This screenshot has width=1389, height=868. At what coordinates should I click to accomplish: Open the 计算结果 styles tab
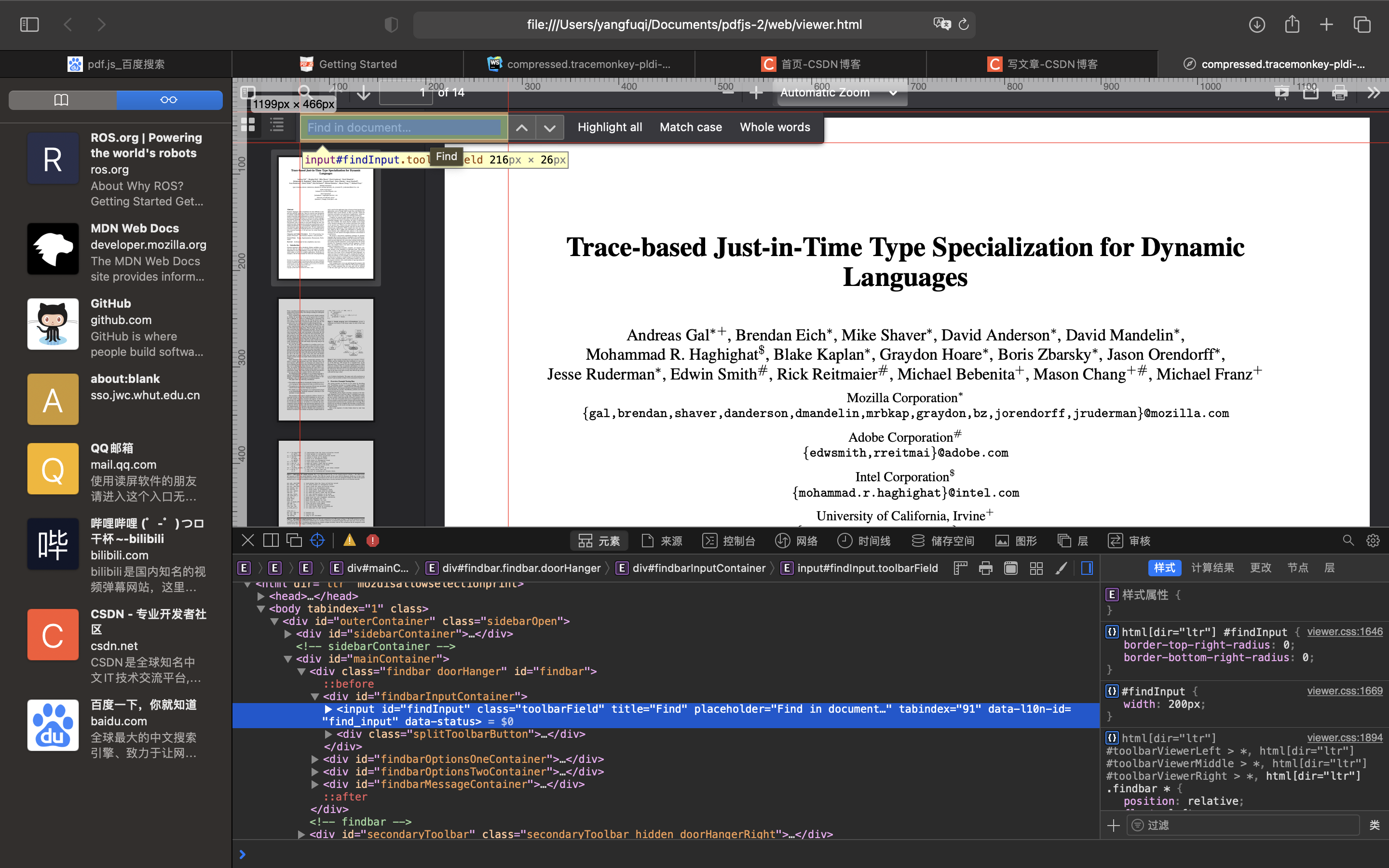1212,568
